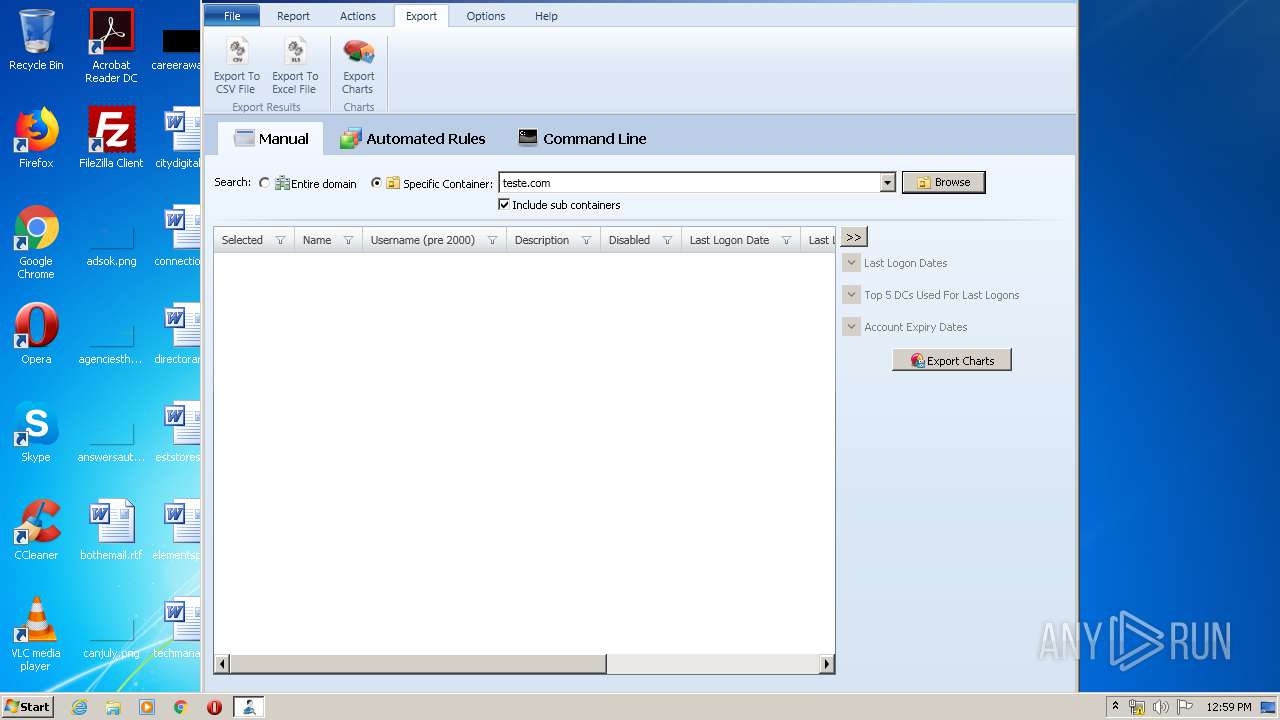Open VLC media player shortcut
This screenshot has height=720, width=1280.
pos(36,634)
